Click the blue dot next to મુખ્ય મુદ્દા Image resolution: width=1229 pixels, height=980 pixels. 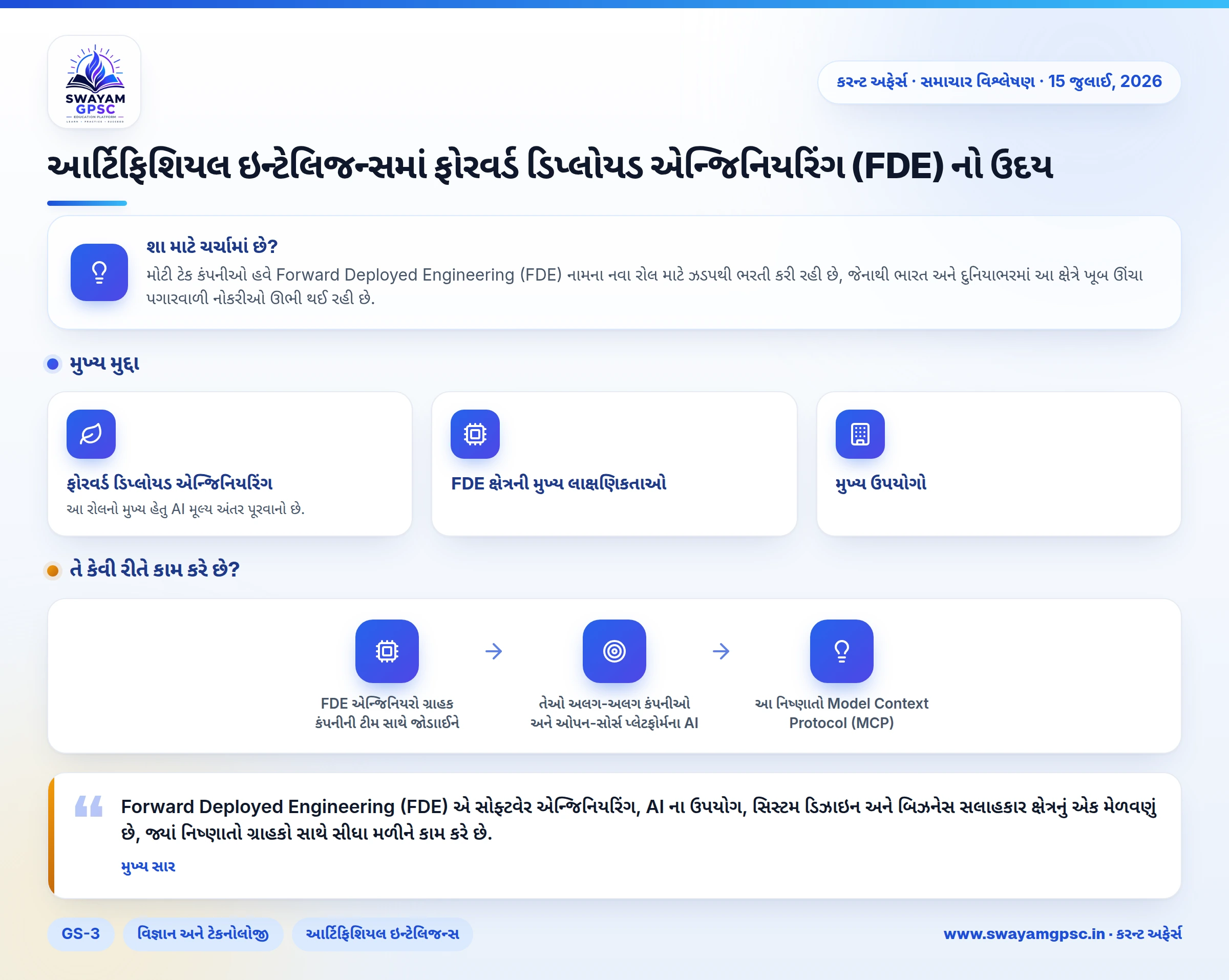tap(53, 364)
